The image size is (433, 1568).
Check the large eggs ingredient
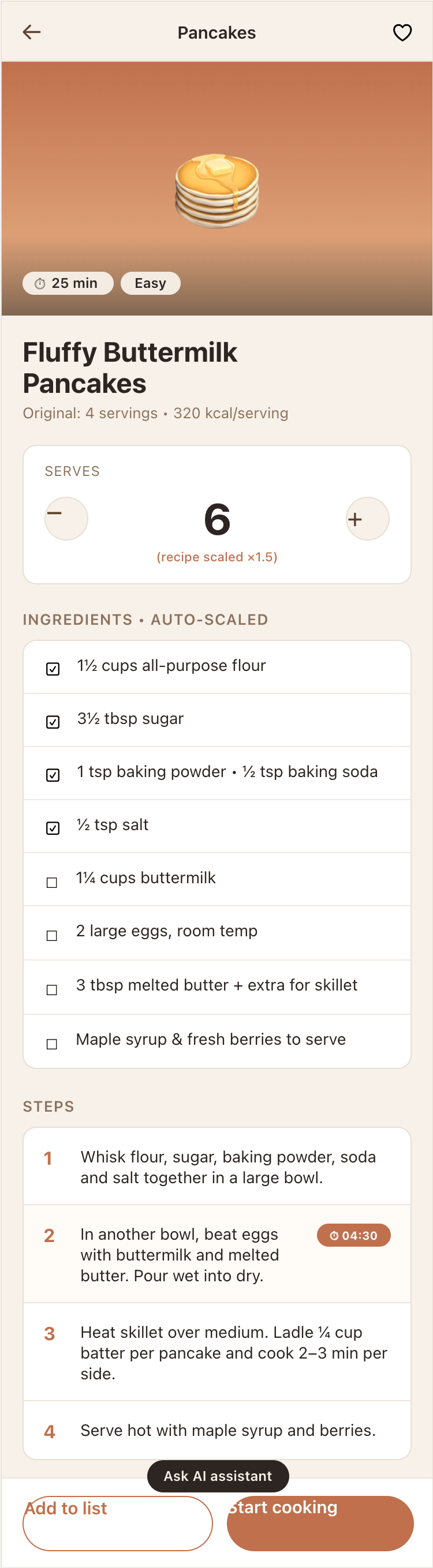[52, 935]
